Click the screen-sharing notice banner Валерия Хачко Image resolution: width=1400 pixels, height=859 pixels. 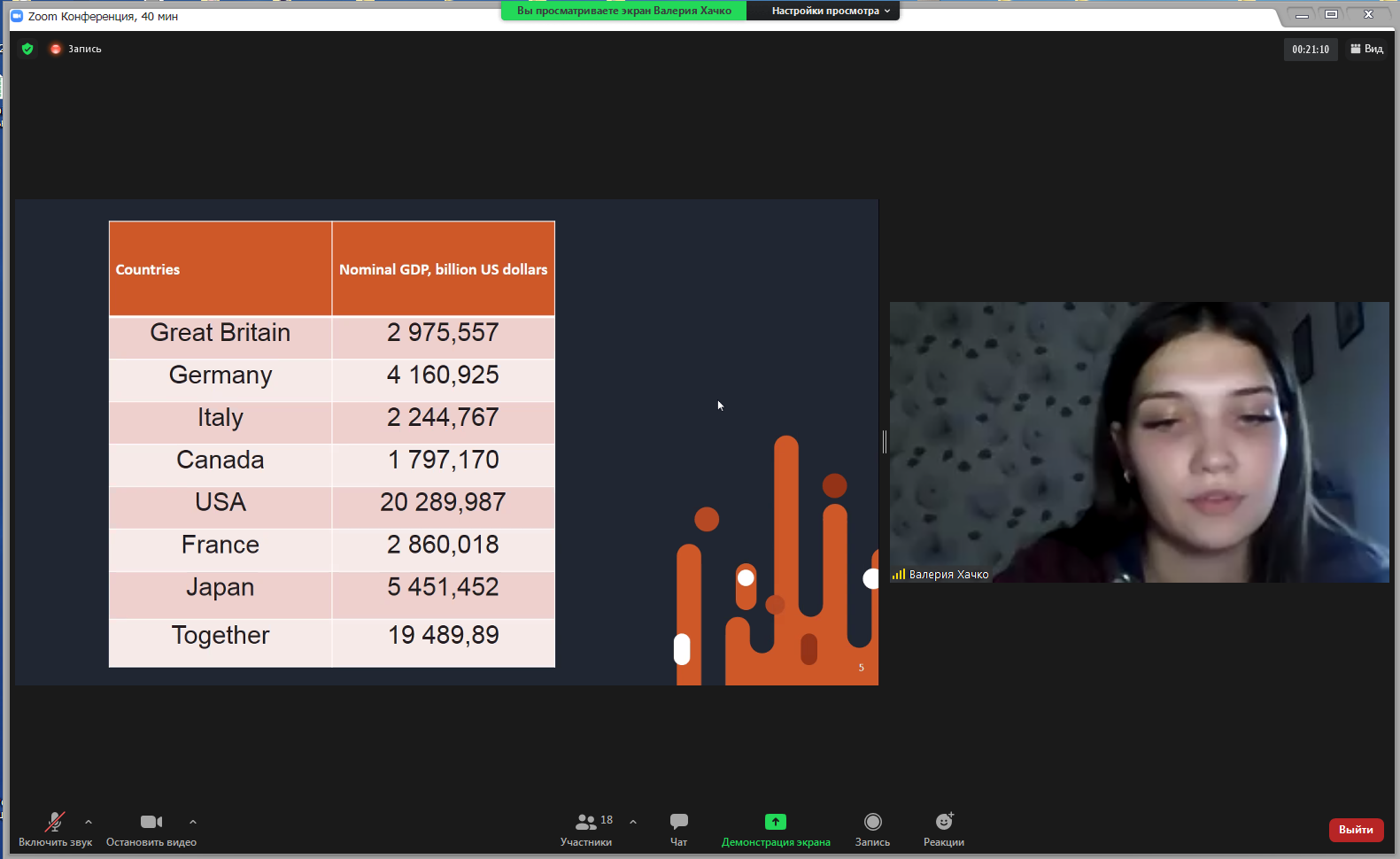point(624,11)
